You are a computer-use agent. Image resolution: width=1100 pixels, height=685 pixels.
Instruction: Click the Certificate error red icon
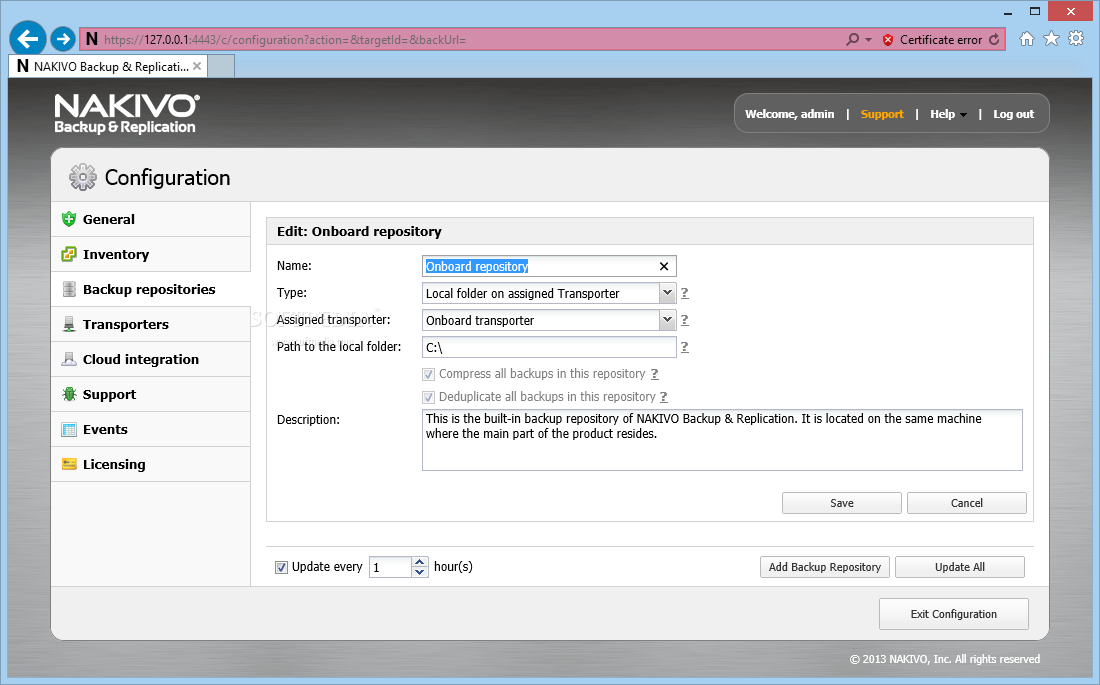point(887,40)
